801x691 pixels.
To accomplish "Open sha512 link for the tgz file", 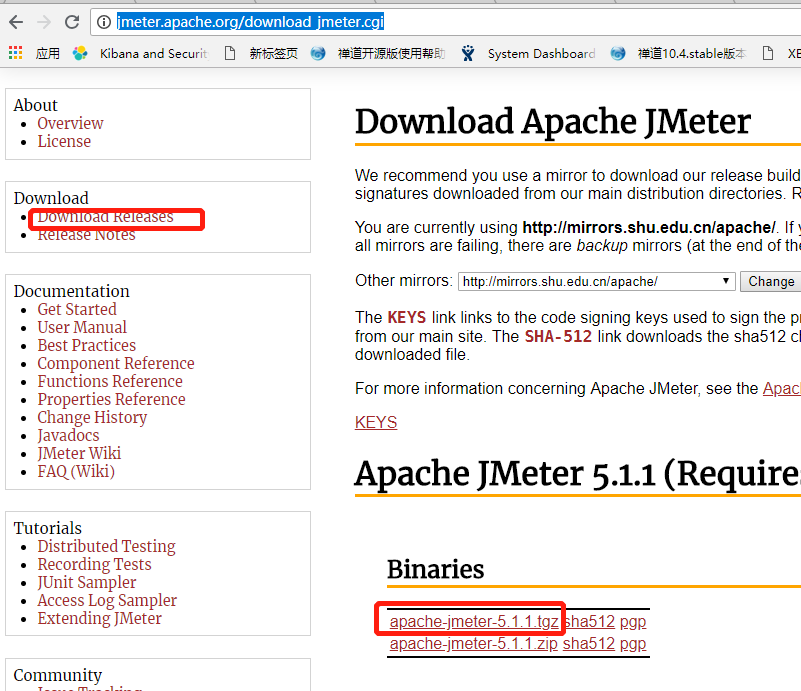I will pos(590,622).
